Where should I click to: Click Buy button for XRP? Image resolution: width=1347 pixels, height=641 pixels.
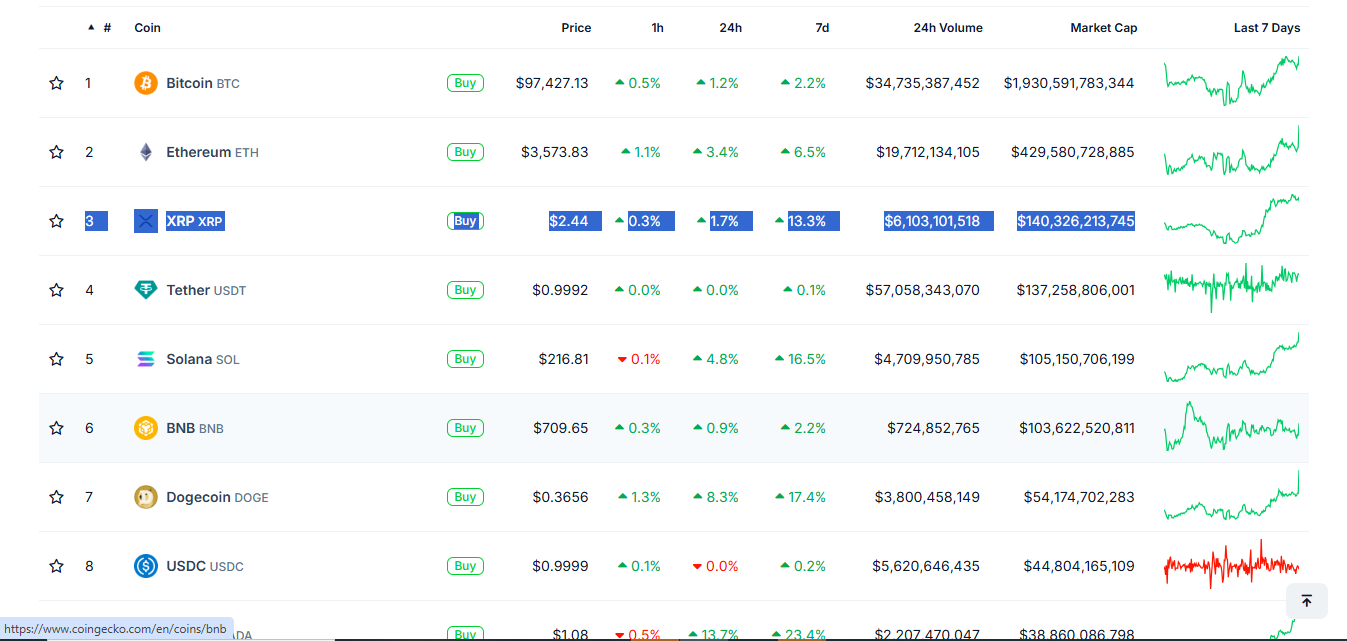click(x=465, y=221)
